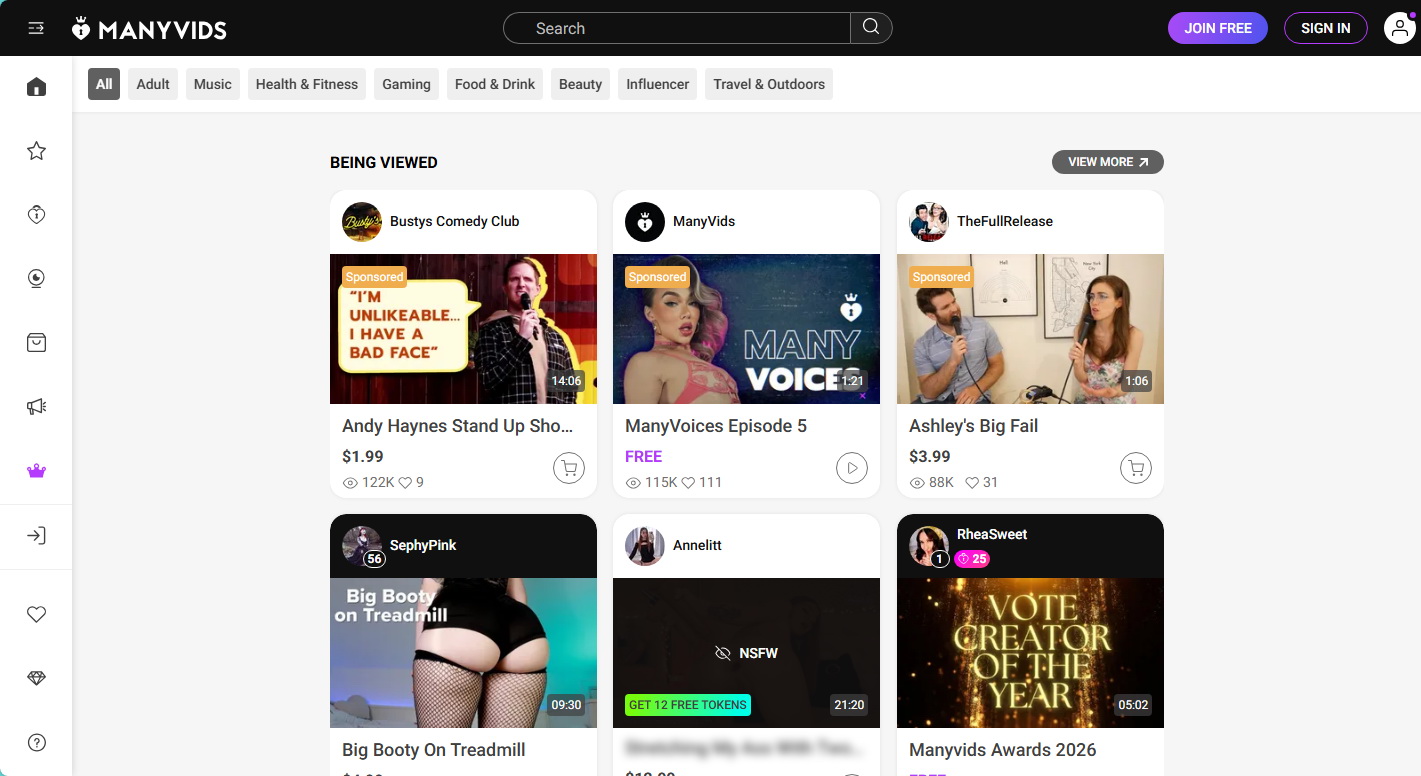Click the SIGN IN button

coord(1325,28)
